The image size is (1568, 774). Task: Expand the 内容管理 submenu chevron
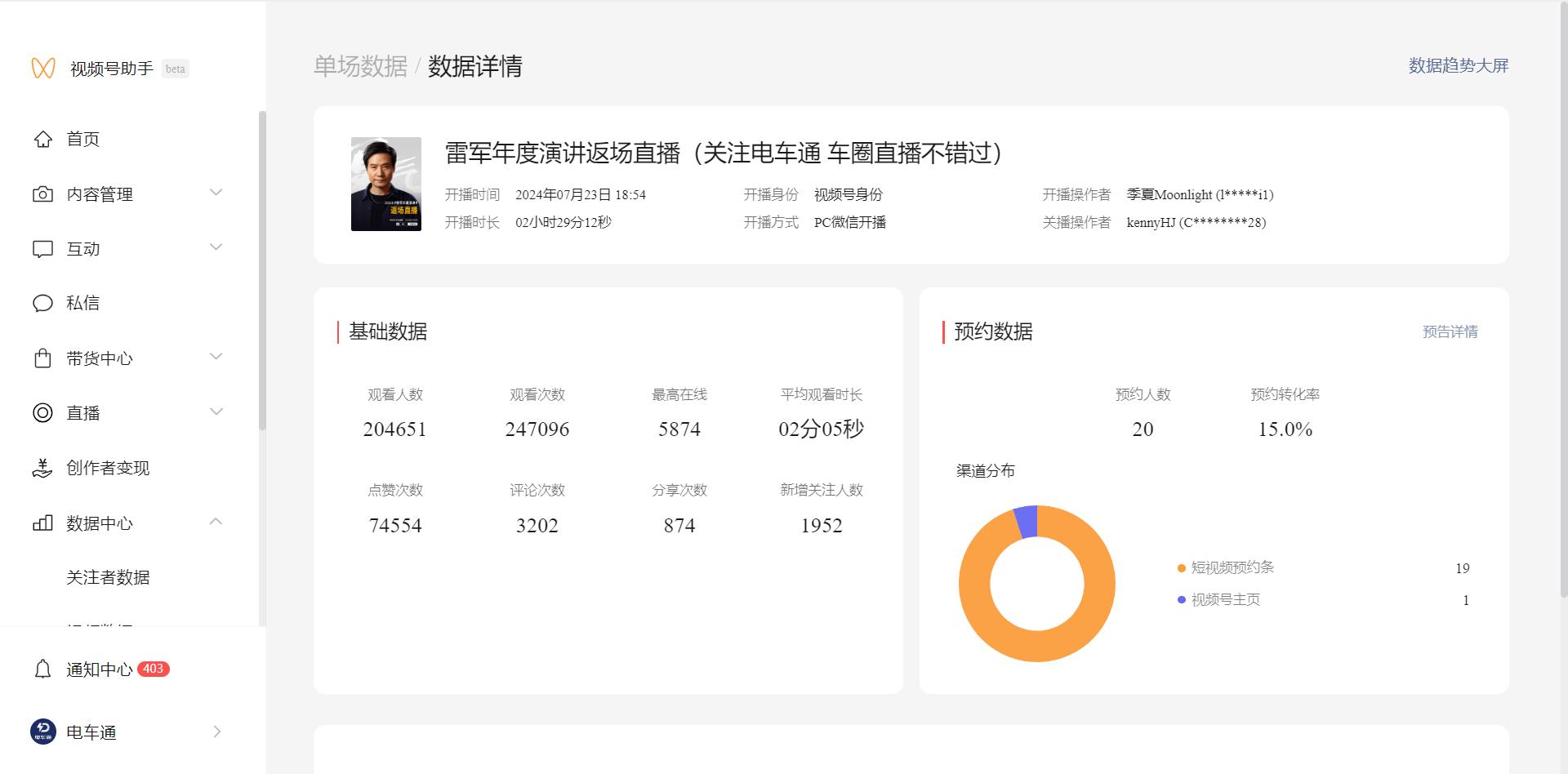216,193
